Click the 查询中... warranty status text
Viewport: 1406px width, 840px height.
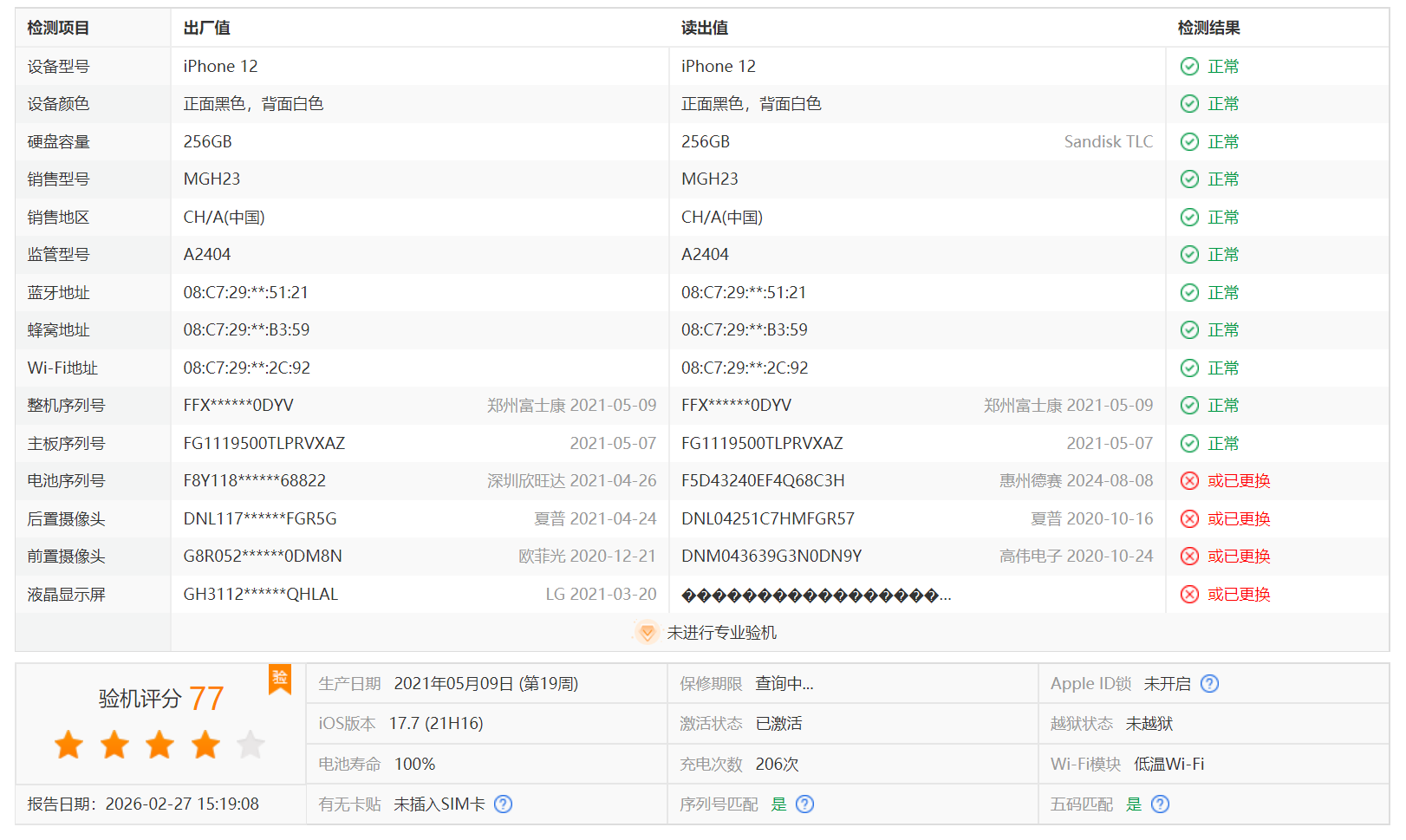tap(784, 684)
